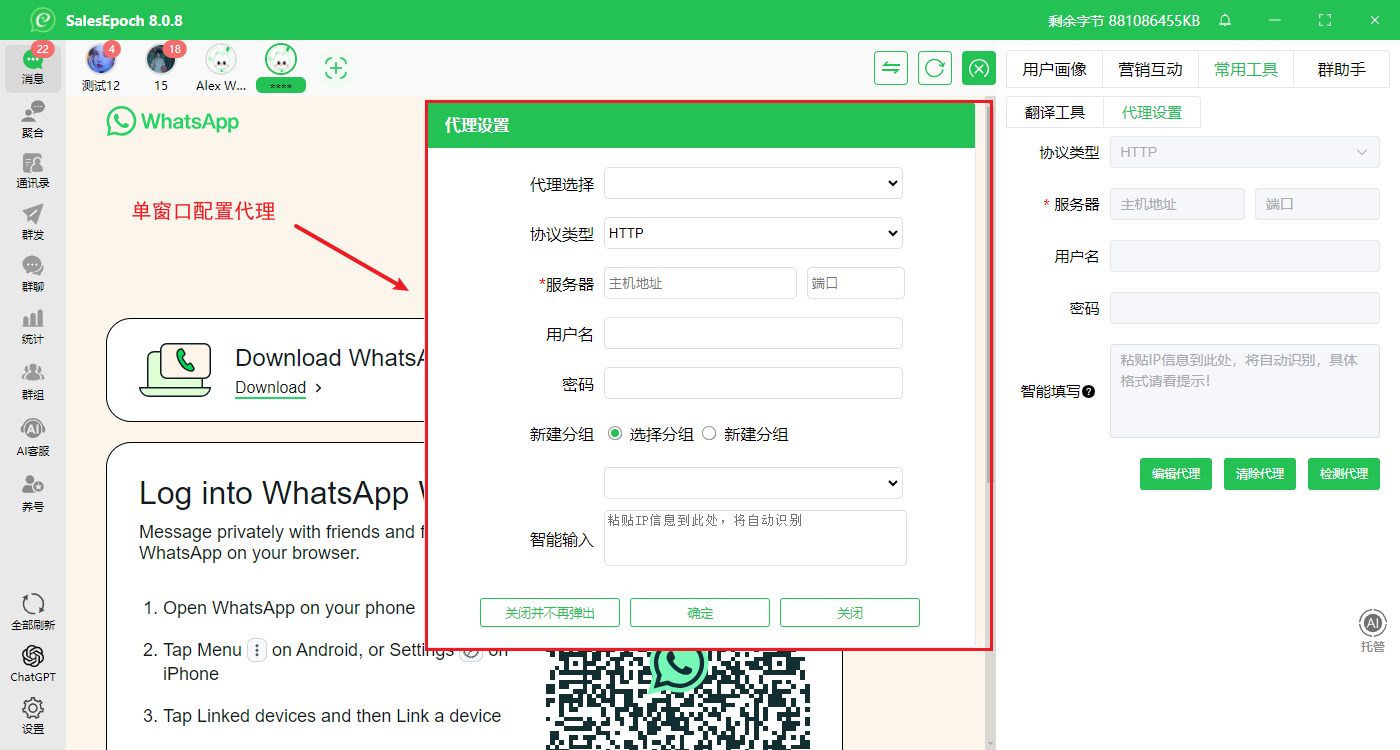Viewport: 1400px width, 750px height.
Task: Click the right panel 密码 field
Action: pos(1245,308)
